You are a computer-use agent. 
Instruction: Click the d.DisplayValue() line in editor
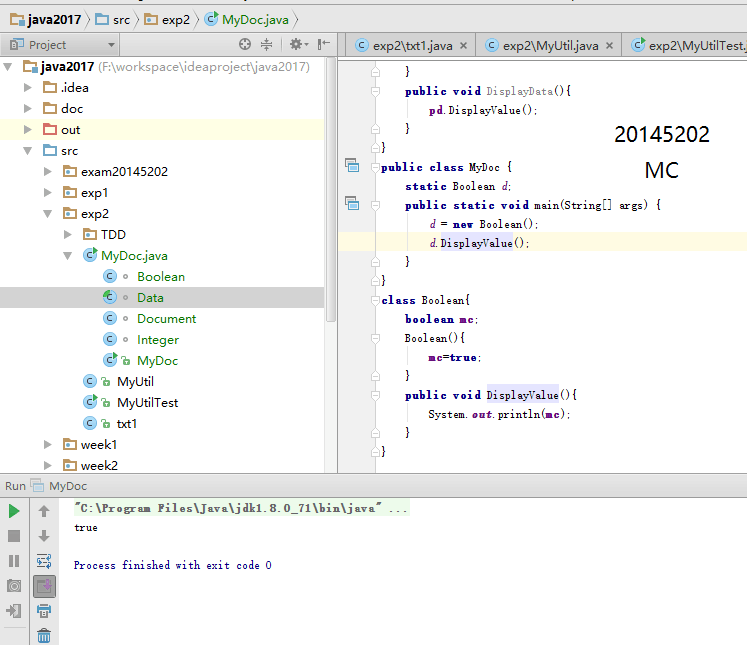coord(479,243)
